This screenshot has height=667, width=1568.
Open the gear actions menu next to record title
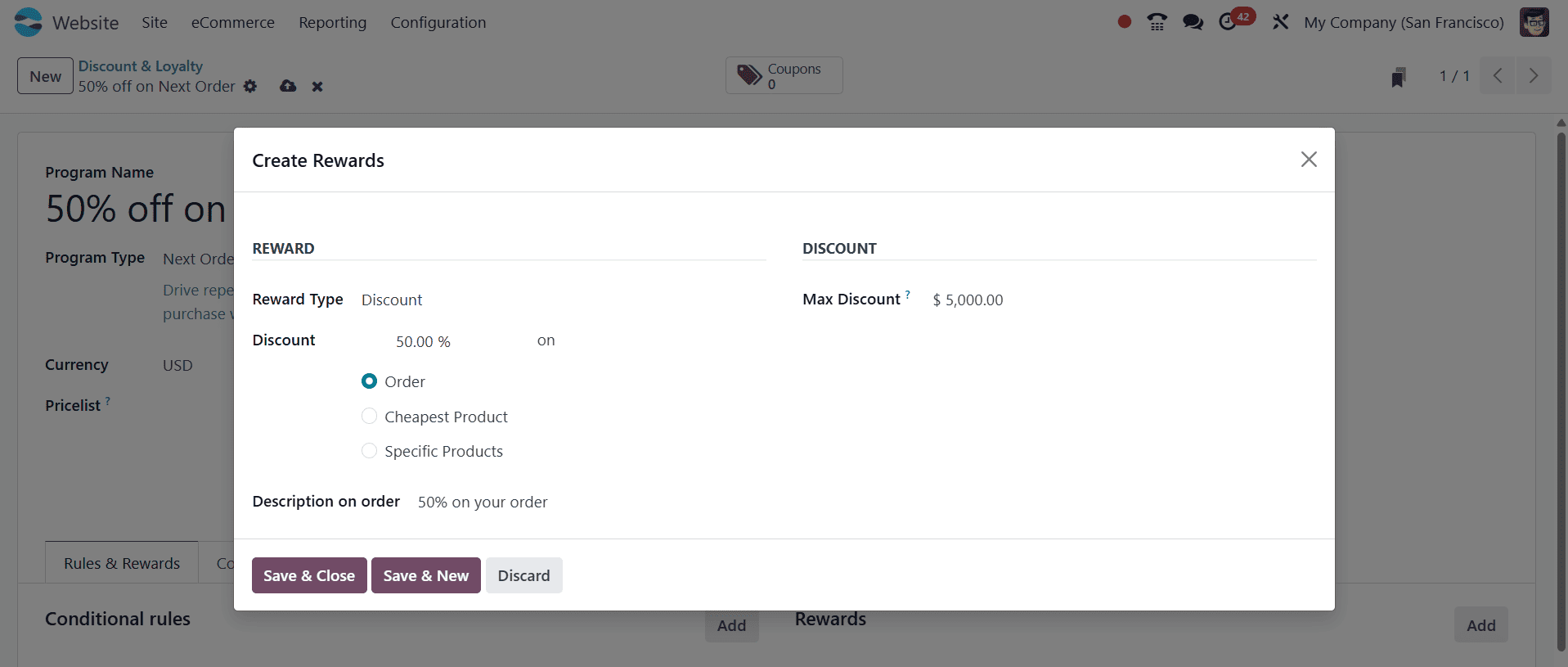(250, 86)
